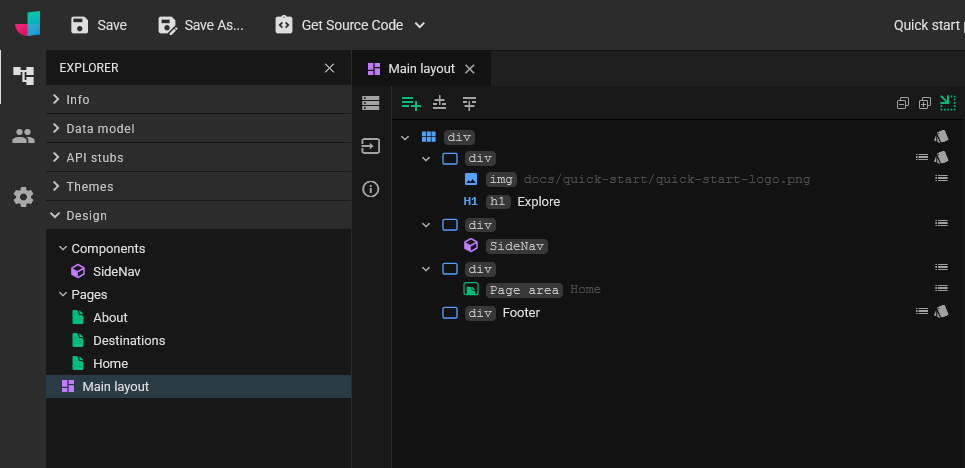Close the Main layout tab
This screenshot has width=965, height=468.
pyautogui.click(x=470, y=68)
